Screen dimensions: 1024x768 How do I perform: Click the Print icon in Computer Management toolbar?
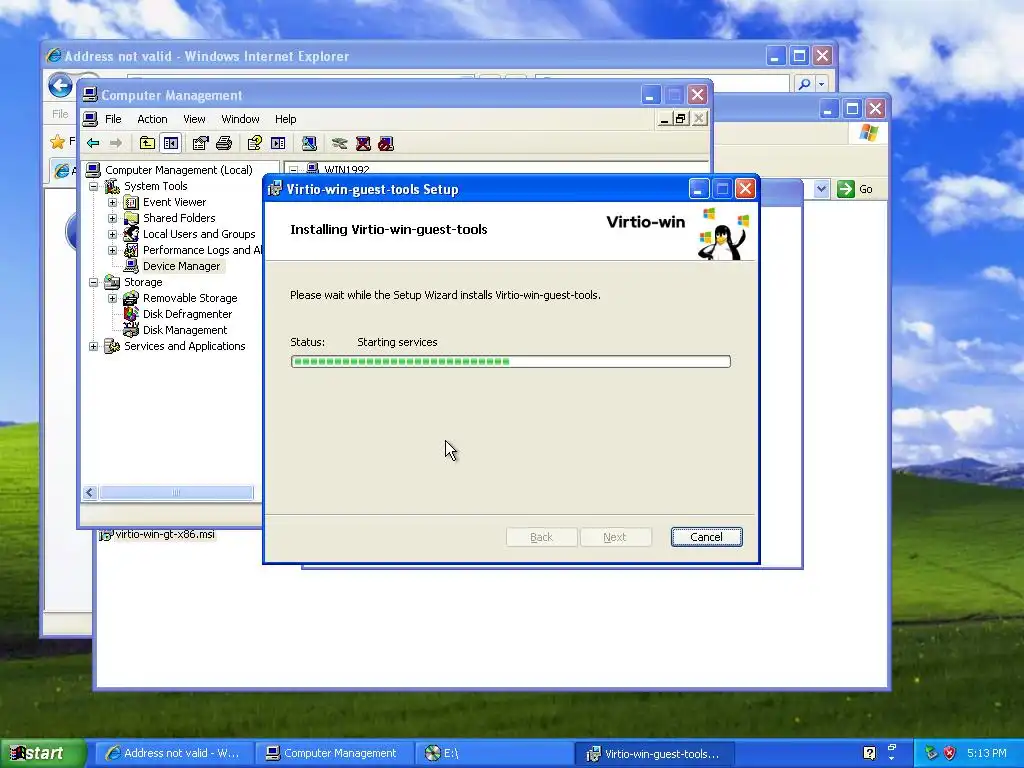coord(224,143)
